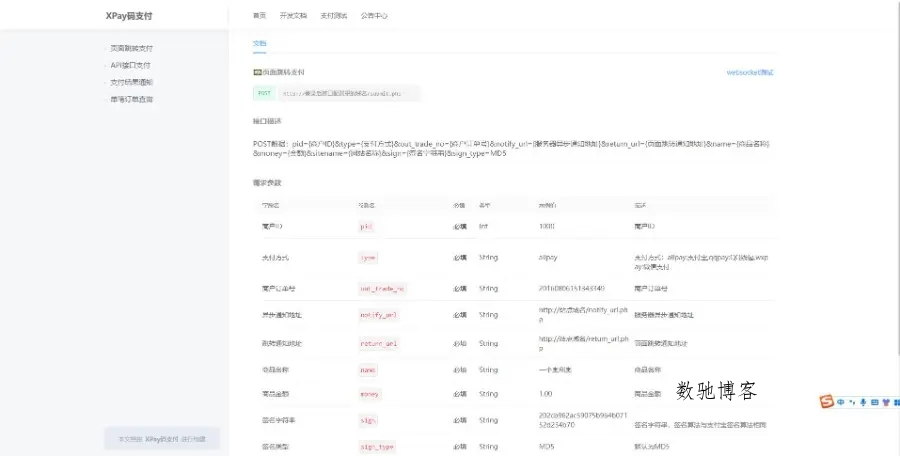Open 公告中心 in top navigation
The width and height of the screenshot is (900, 456).
coord(374,16)
